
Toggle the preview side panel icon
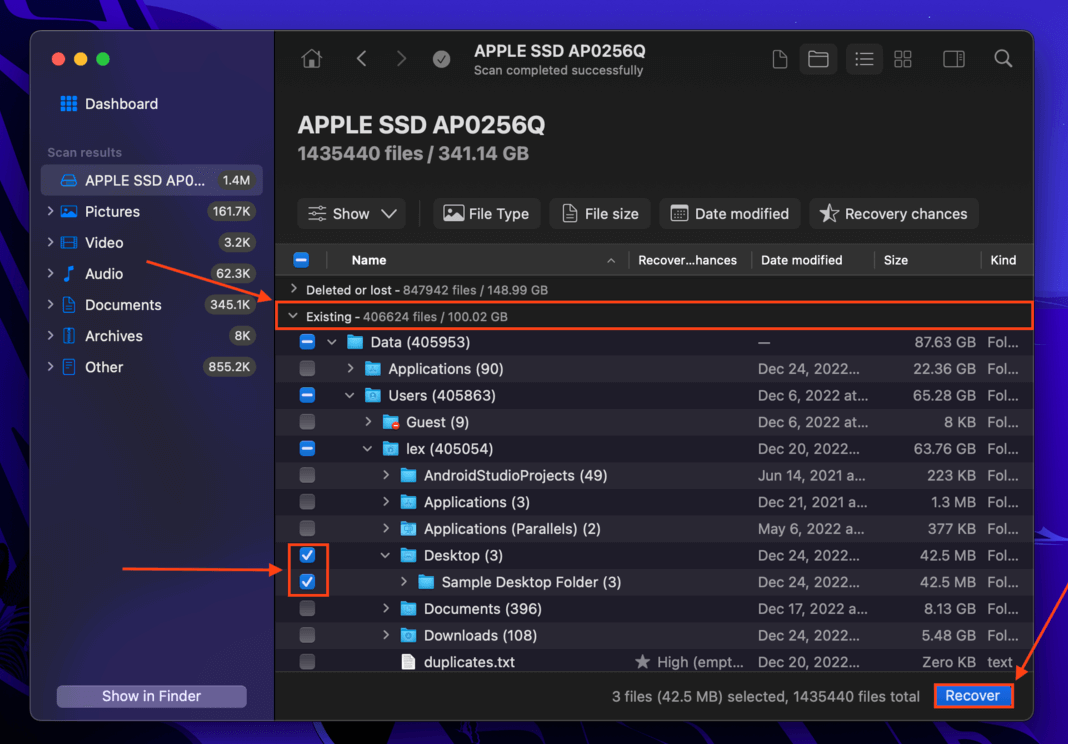click(954, 59)
